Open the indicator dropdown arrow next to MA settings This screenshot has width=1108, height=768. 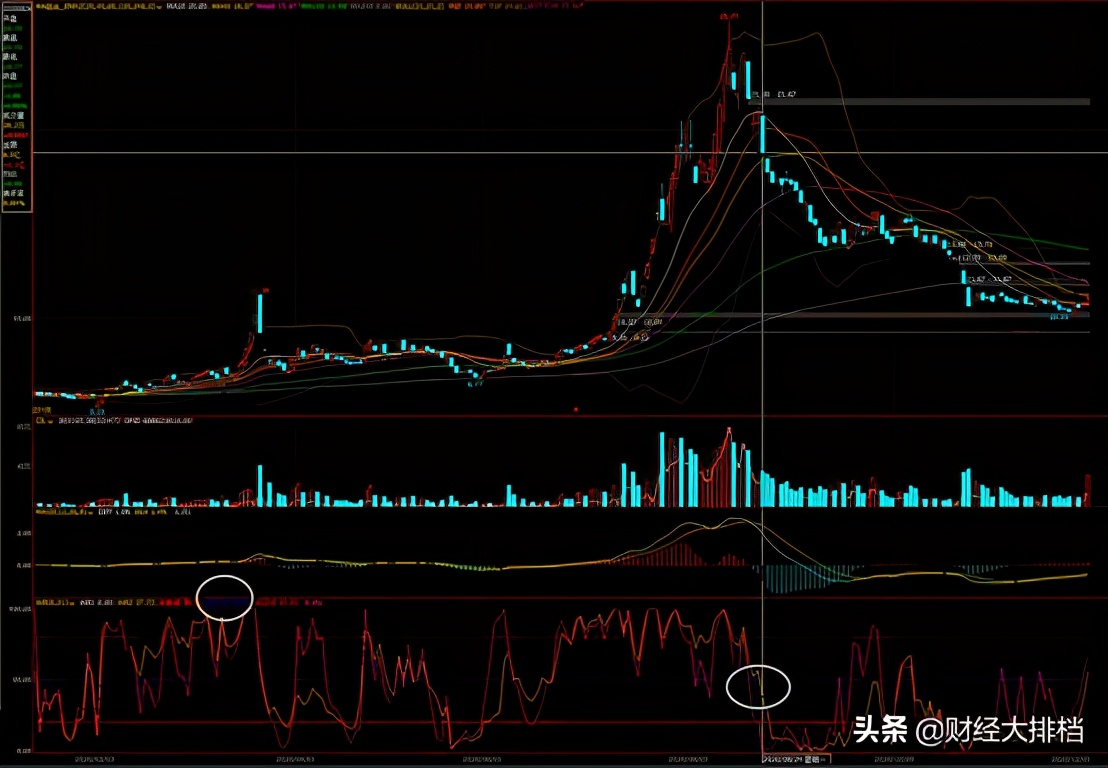pyautogui.click(x=157, y=7)
